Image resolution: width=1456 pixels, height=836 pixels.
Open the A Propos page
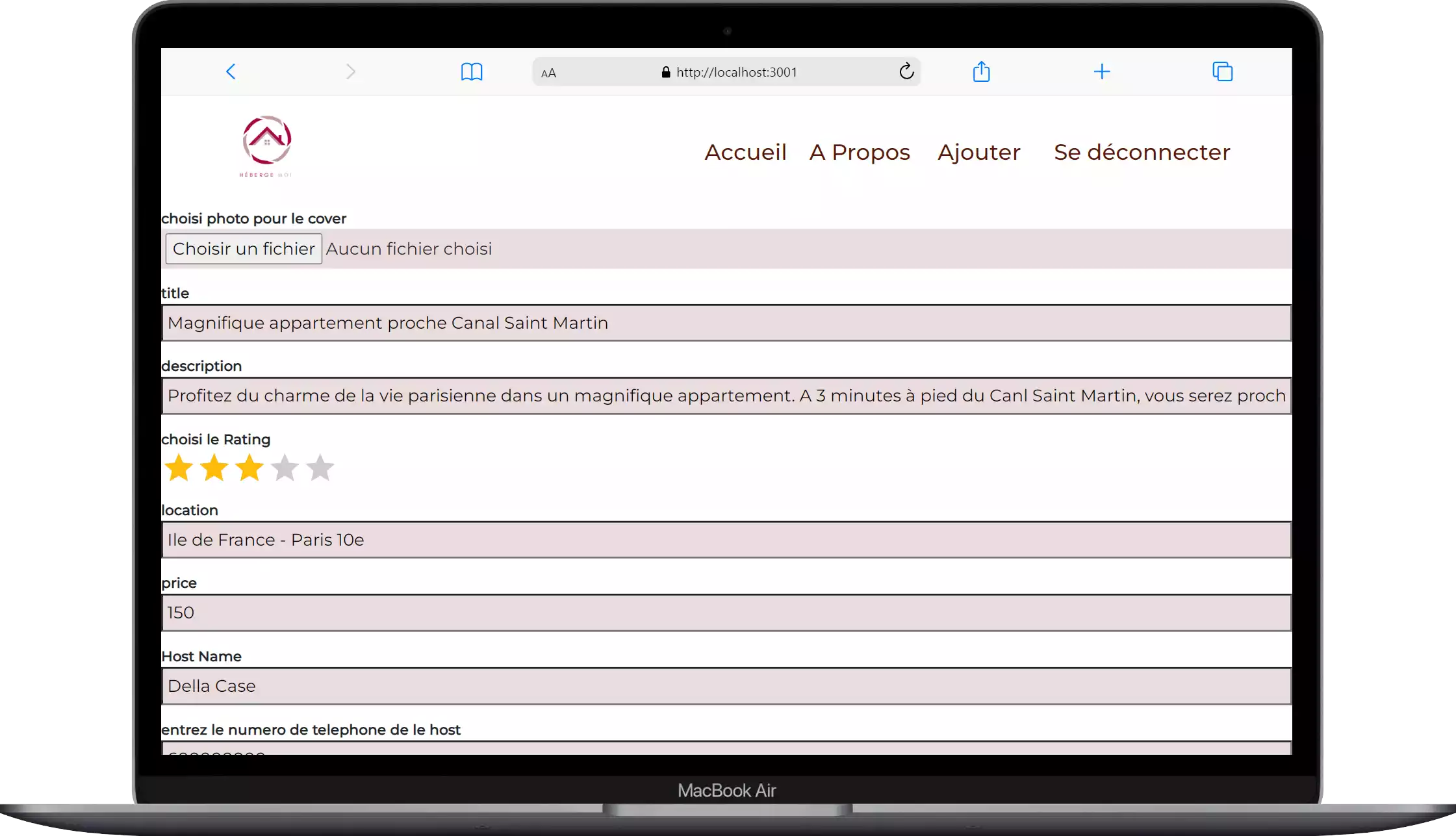(x=860, y=152)
